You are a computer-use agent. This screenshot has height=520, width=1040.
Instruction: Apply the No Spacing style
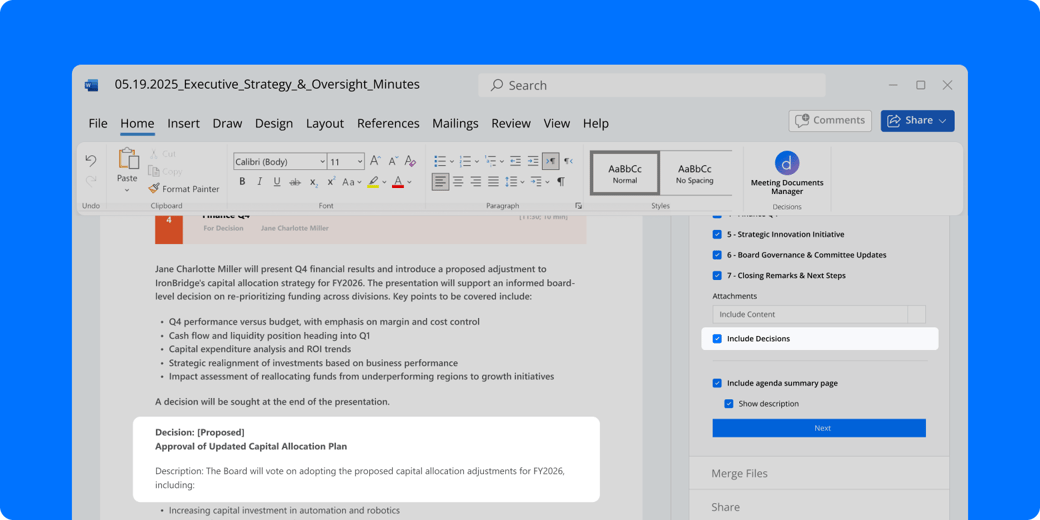[694, 173]
